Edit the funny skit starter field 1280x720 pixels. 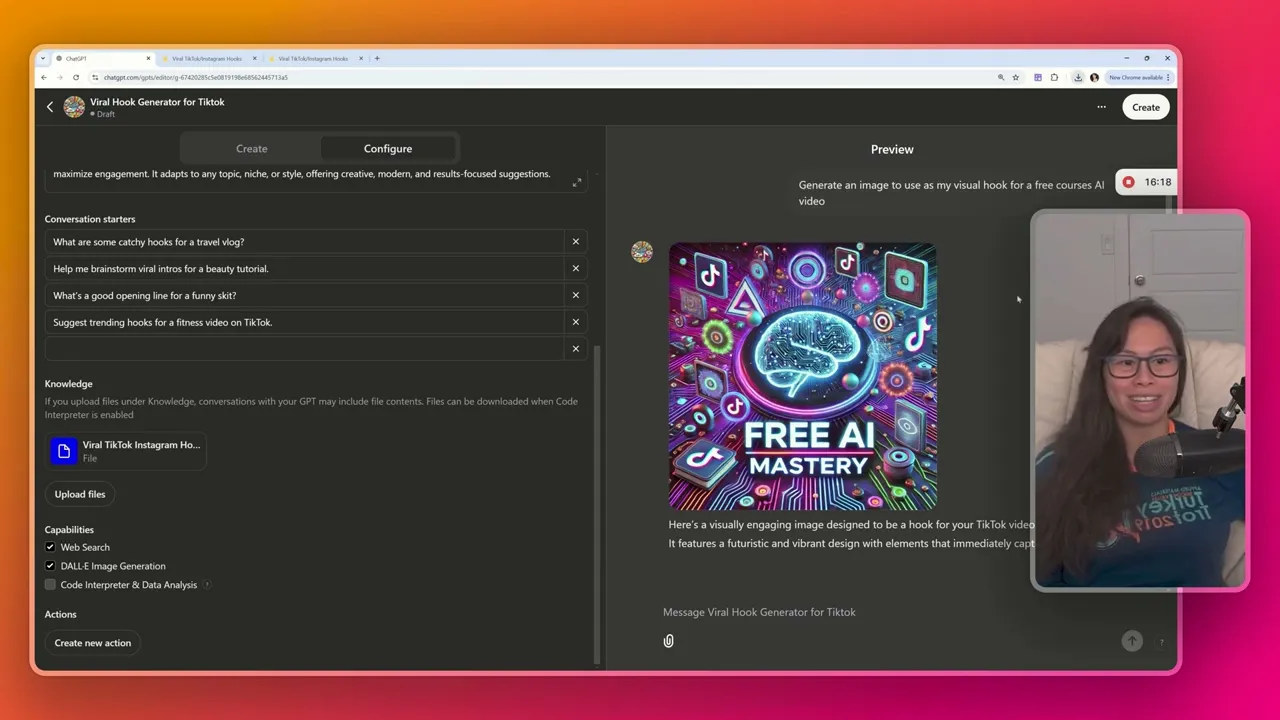coord(305,295)
